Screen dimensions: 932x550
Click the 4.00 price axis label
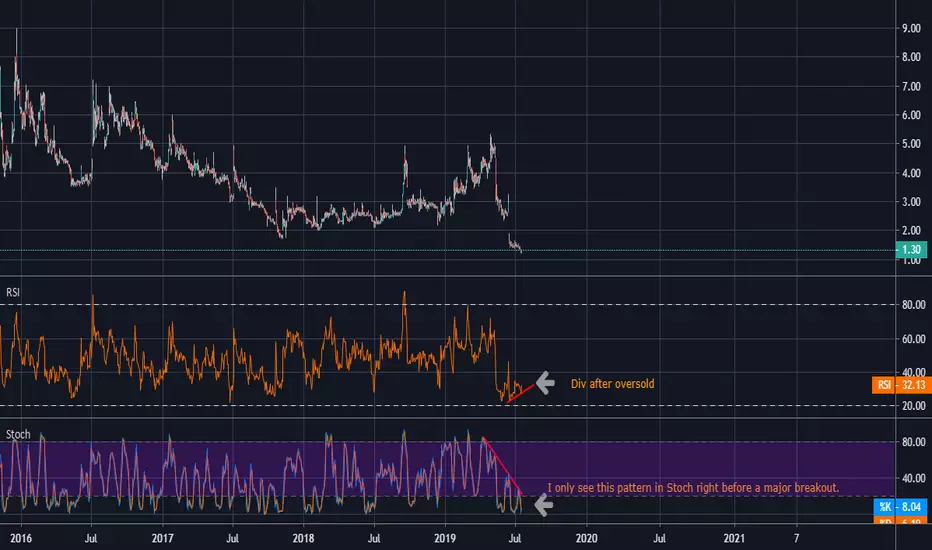tap(911, 174)
